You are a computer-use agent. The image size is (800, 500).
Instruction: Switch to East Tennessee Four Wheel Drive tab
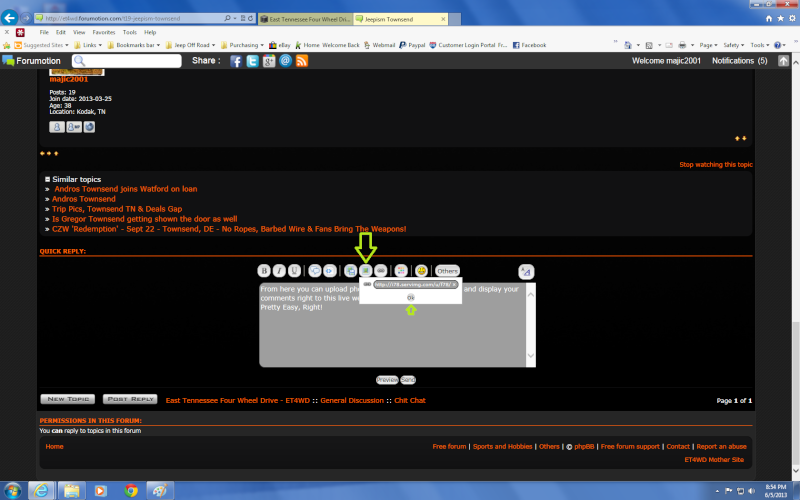tap(305, 19)
